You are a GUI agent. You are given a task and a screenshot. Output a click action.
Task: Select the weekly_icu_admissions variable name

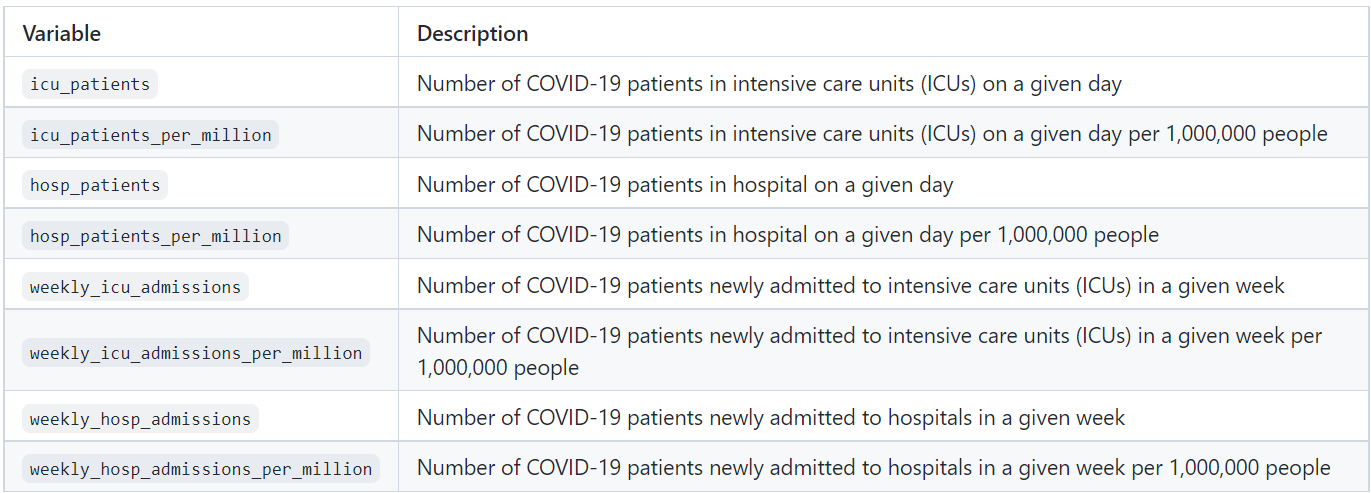pos(135,287)
